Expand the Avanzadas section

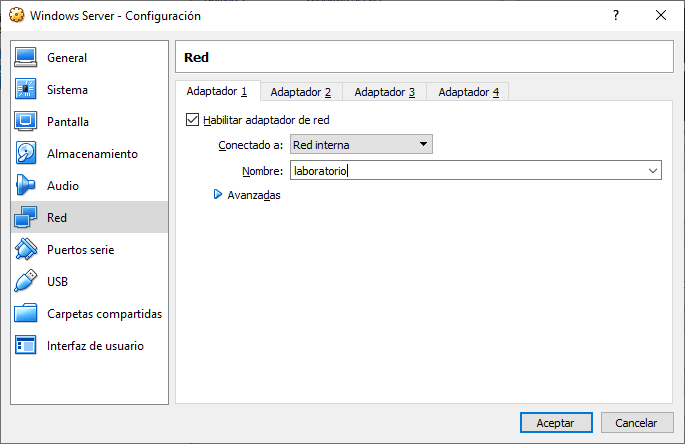(218, 195)
